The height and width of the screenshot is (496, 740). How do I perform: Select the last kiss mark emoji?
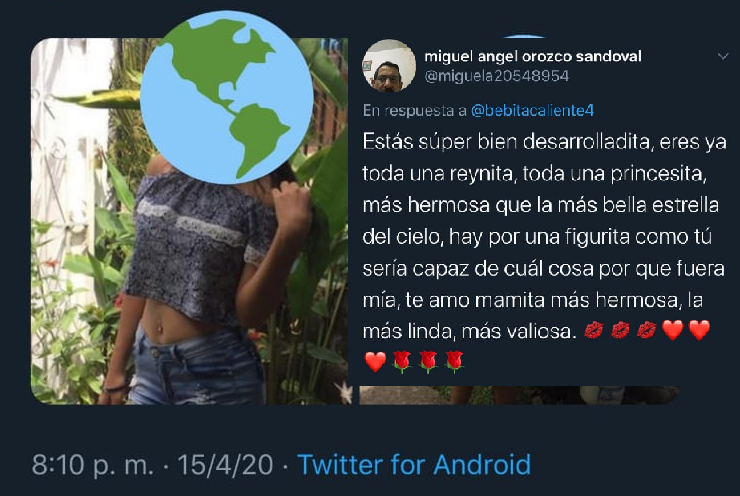tap(647, 330)
